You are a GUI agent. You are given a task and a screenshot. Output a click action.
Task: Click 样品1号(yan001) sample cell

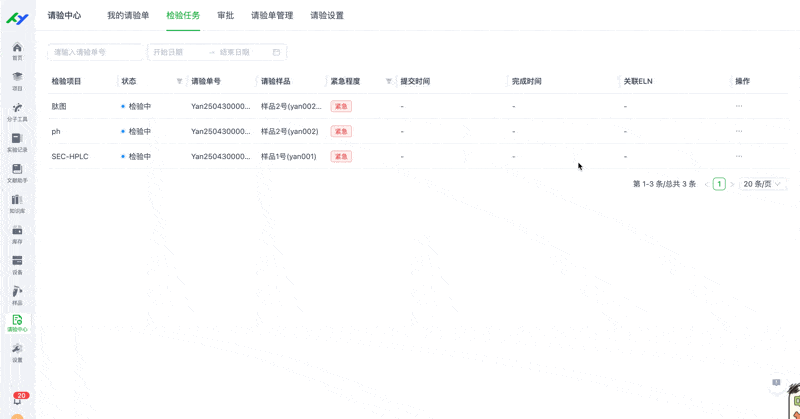point(289,156)
